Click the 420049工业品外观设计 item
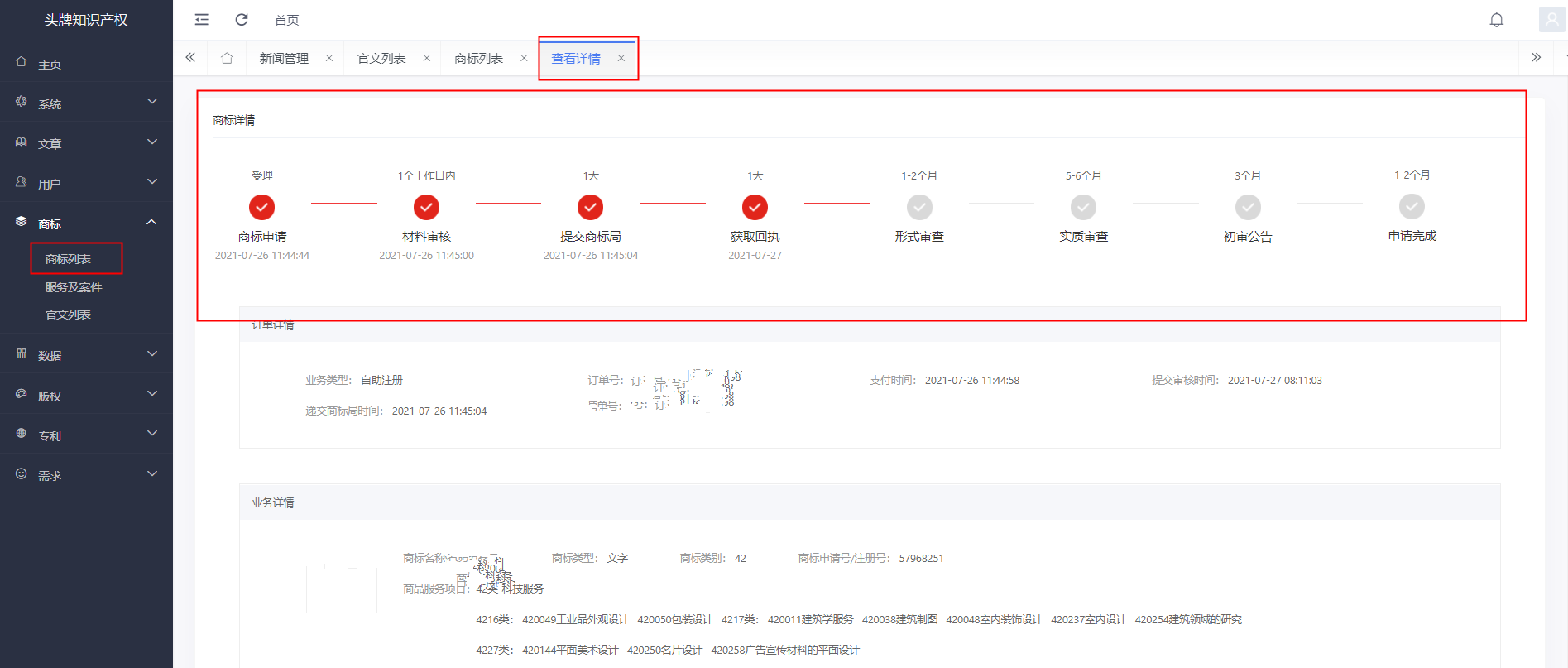The image size is (1568, 668). tap(575, 619)
